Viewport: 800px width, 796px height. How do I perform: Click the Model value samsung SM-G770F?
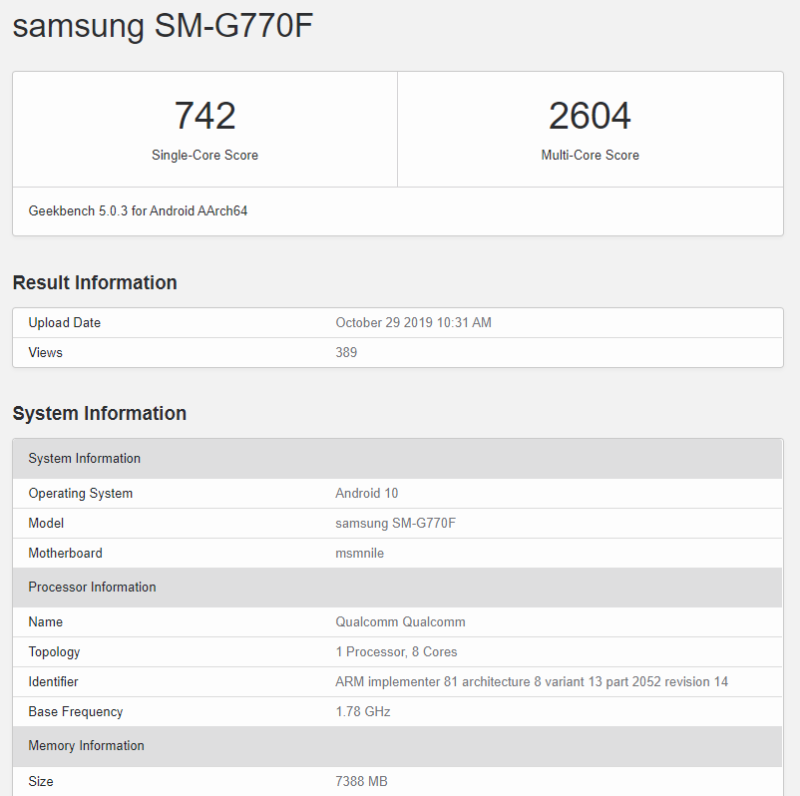pyautogui.click(x=395, y=523)
